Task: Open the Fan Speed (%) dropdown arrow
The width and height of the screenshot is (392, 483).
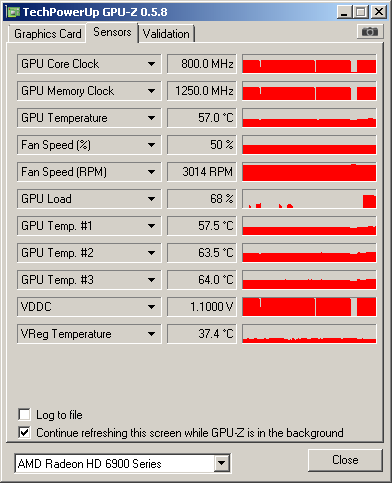Action: pyautogui.click(x=151, y=145)
